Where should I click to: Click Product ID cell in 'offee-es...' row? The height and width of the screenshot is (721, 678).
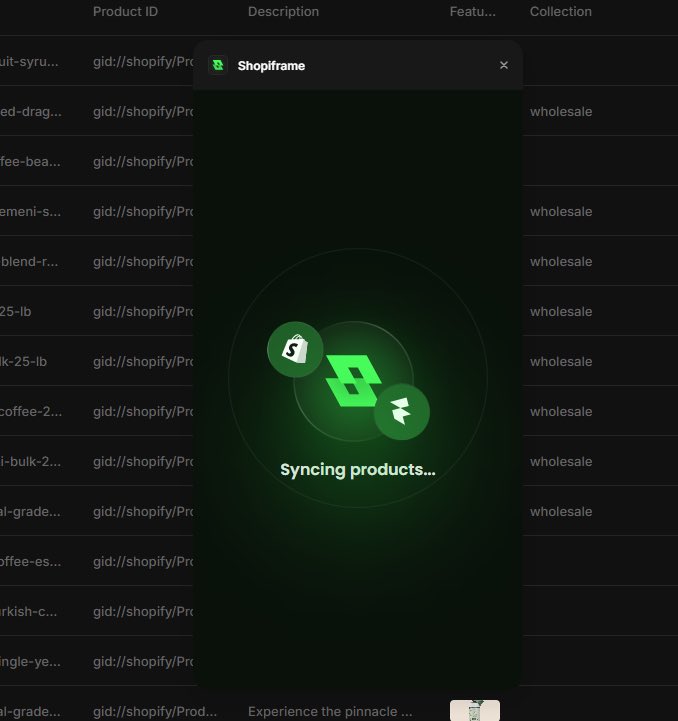click(x=143, y=562)
